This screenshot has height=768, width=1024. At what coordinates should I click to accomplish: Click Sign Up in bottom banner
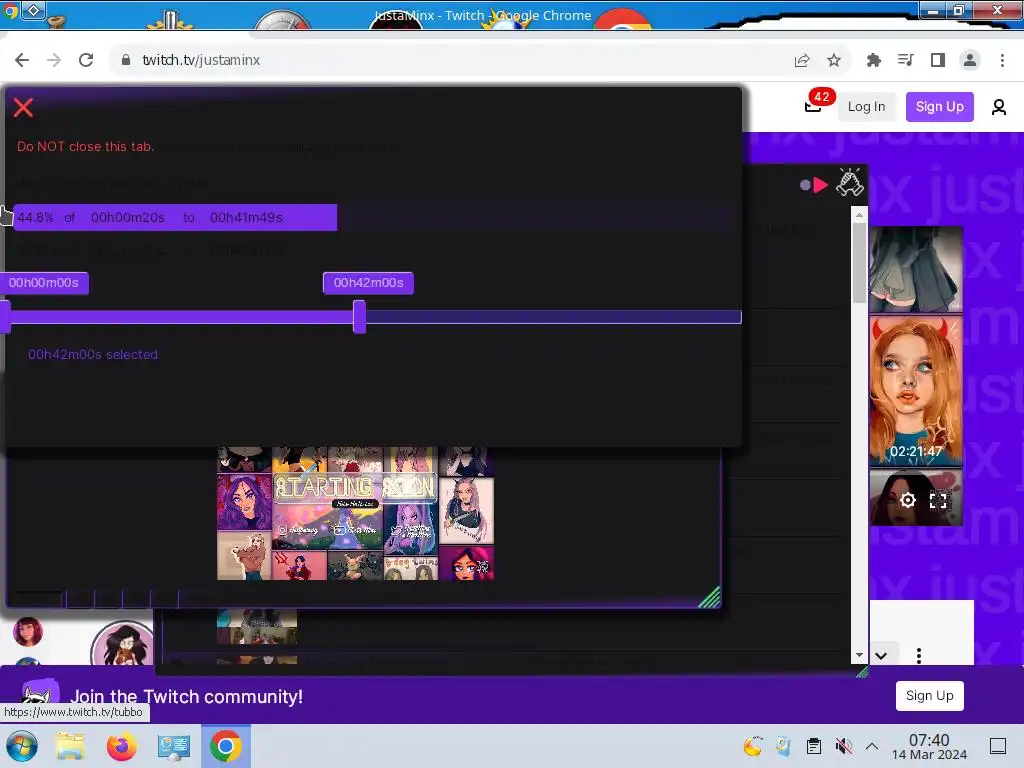coord(929,696)
